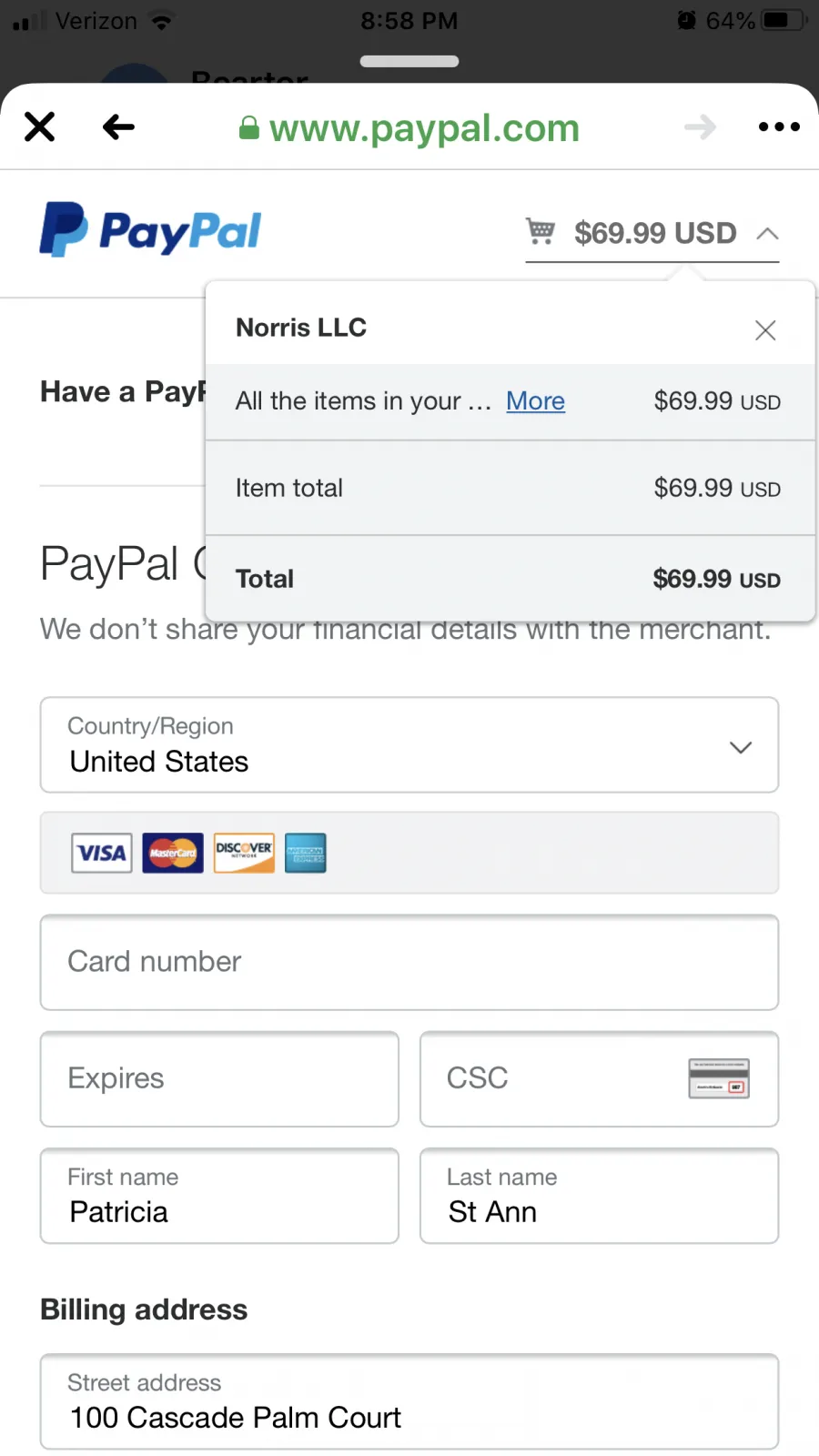
Task: Tap the CSC card help icon
Action: [x=719, y=1078]
